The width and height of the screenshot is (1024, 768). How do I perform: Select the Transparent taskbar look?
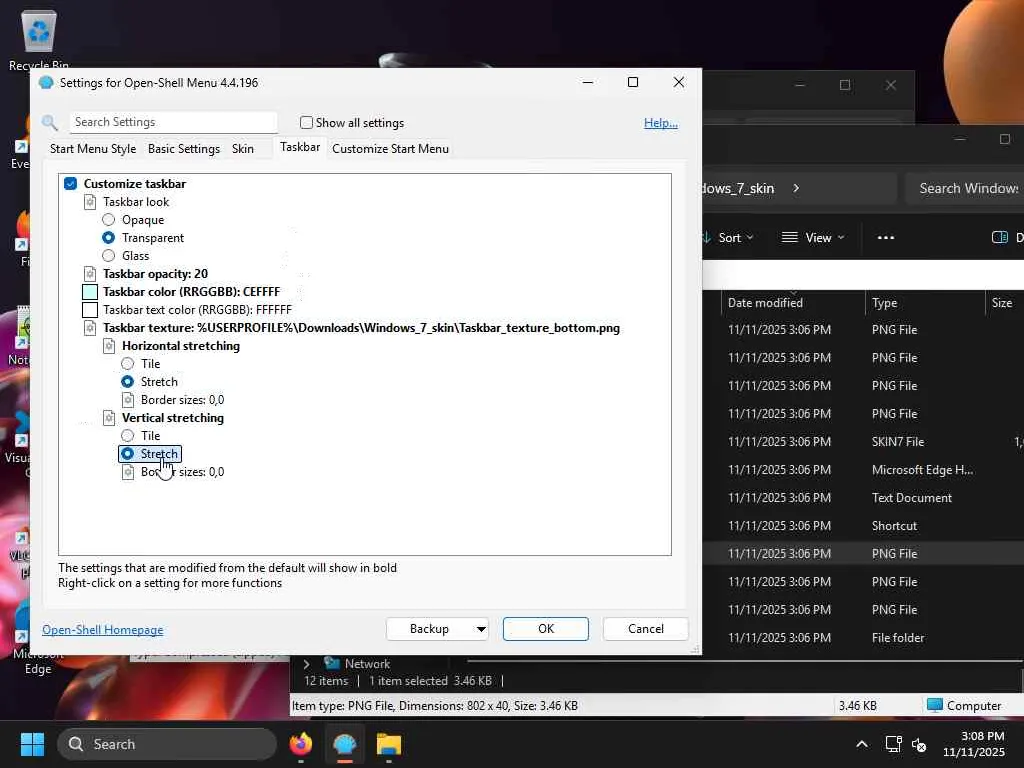click(x=108, y=238)
